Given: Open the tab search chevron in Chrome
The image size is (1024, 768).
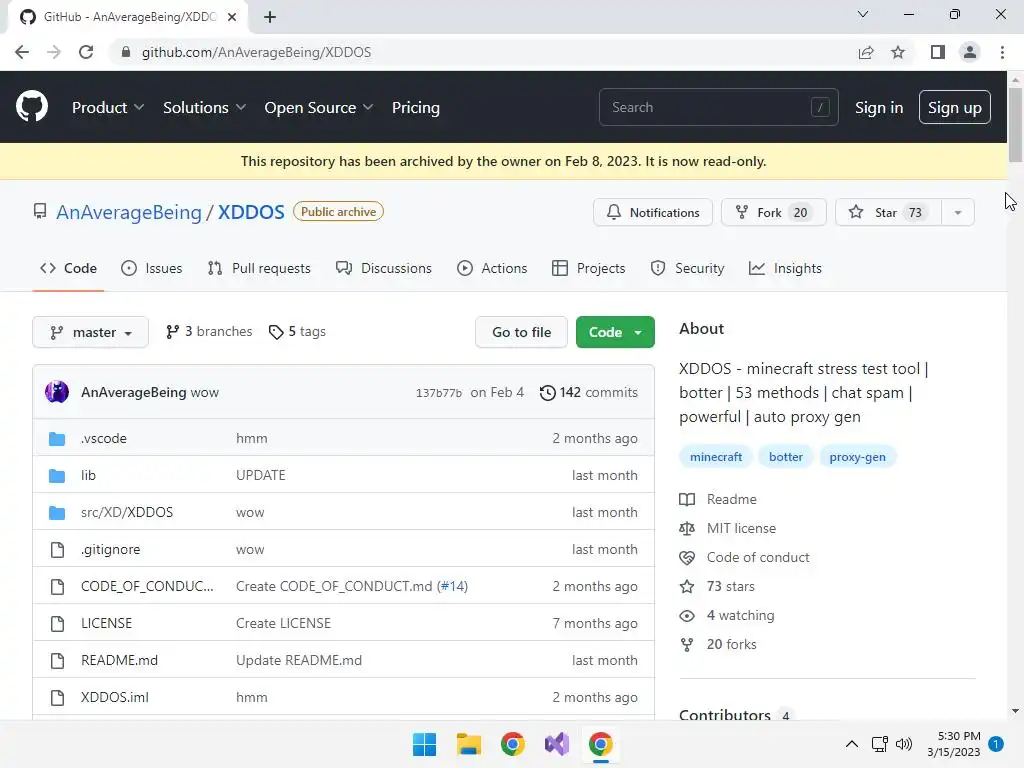Looking at the screenshot, I should pos(863,14).
